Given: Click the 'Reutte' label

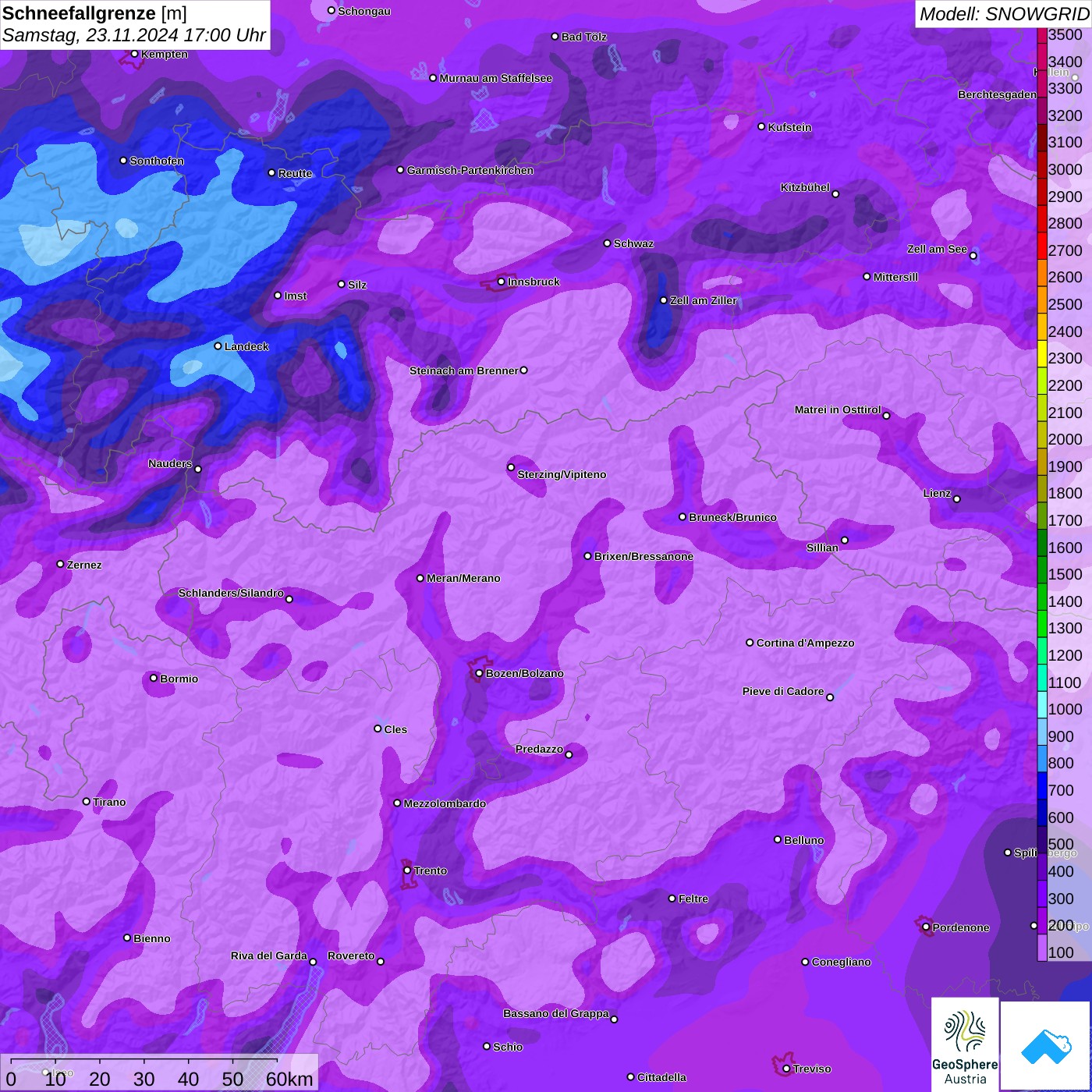Looking at the screenshot, I should (x=296, y=173).
